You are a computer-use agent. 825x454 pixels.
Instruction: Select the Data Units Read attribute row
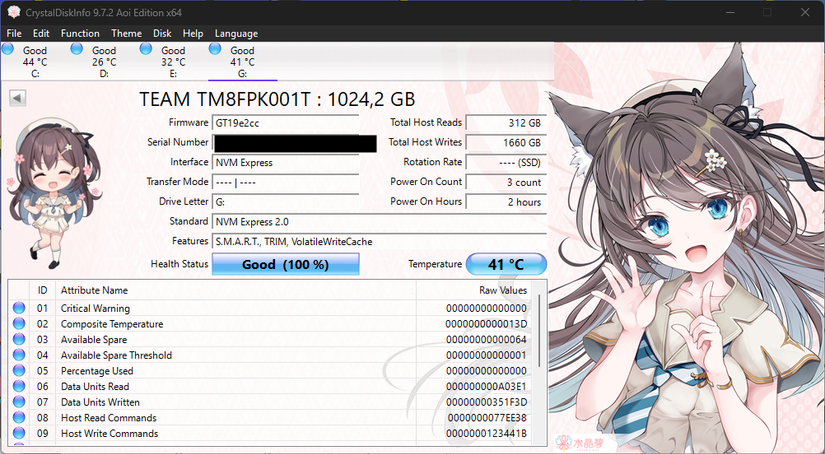(x=270, y=386)
